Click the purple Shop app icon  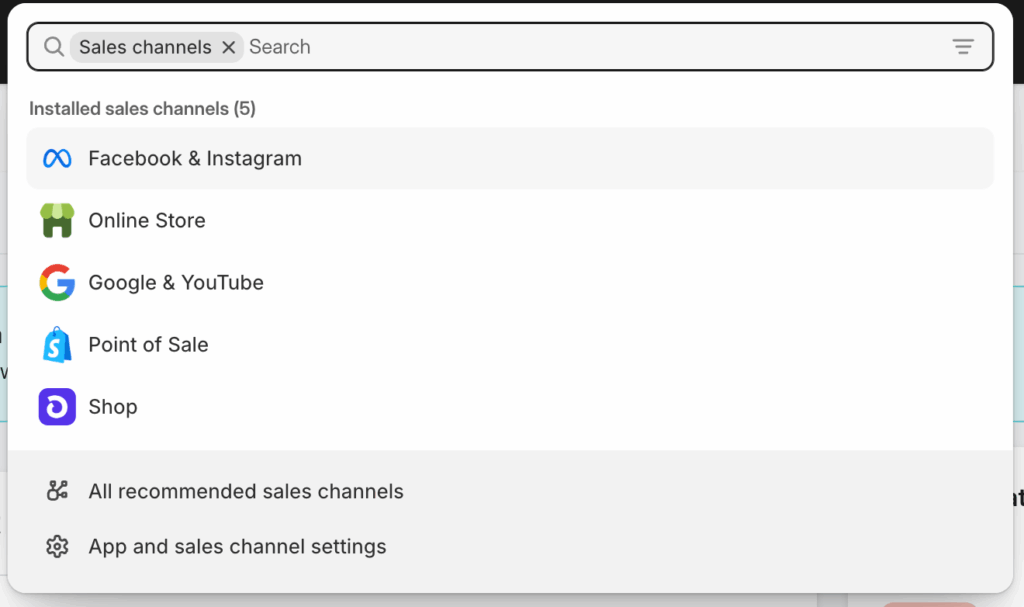pyautogui.click(x=57, y=407)
